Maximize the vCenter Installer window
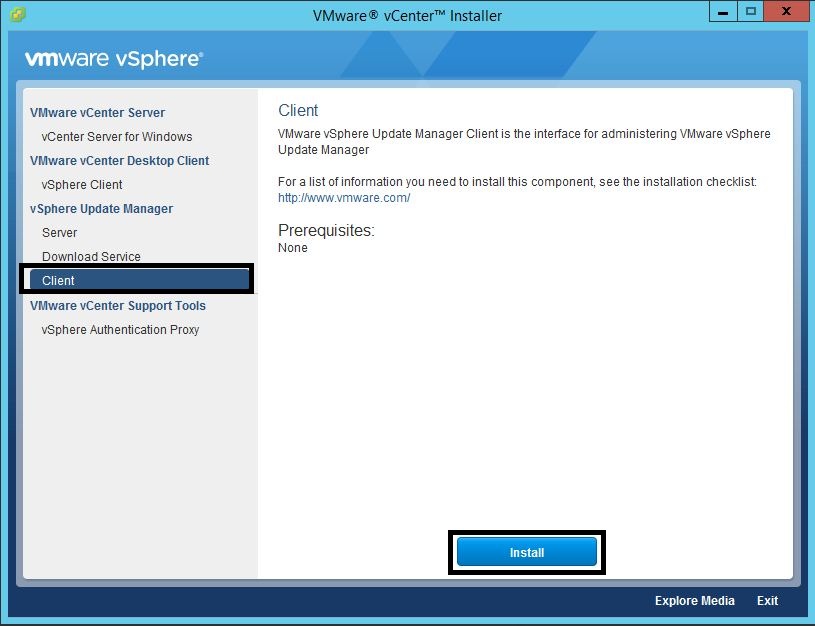The width and height of the screenshot is (815, 626). coord(751,12)
